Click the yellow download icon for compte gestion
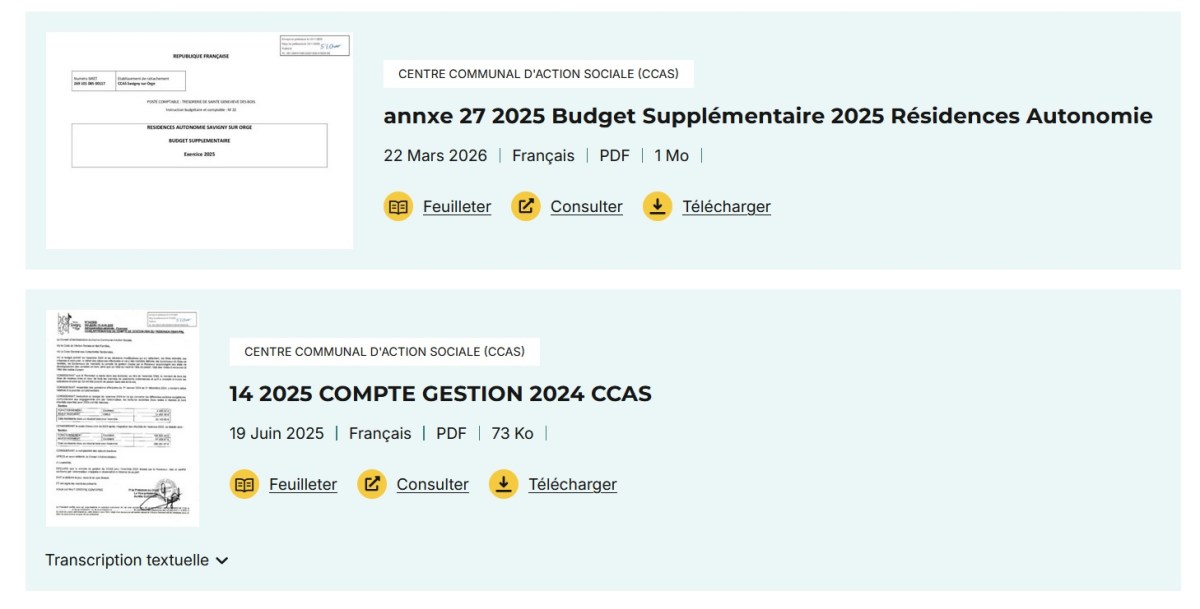Image resolution: width=1200 pixels, height=609 pixels. tap(505, 483)
